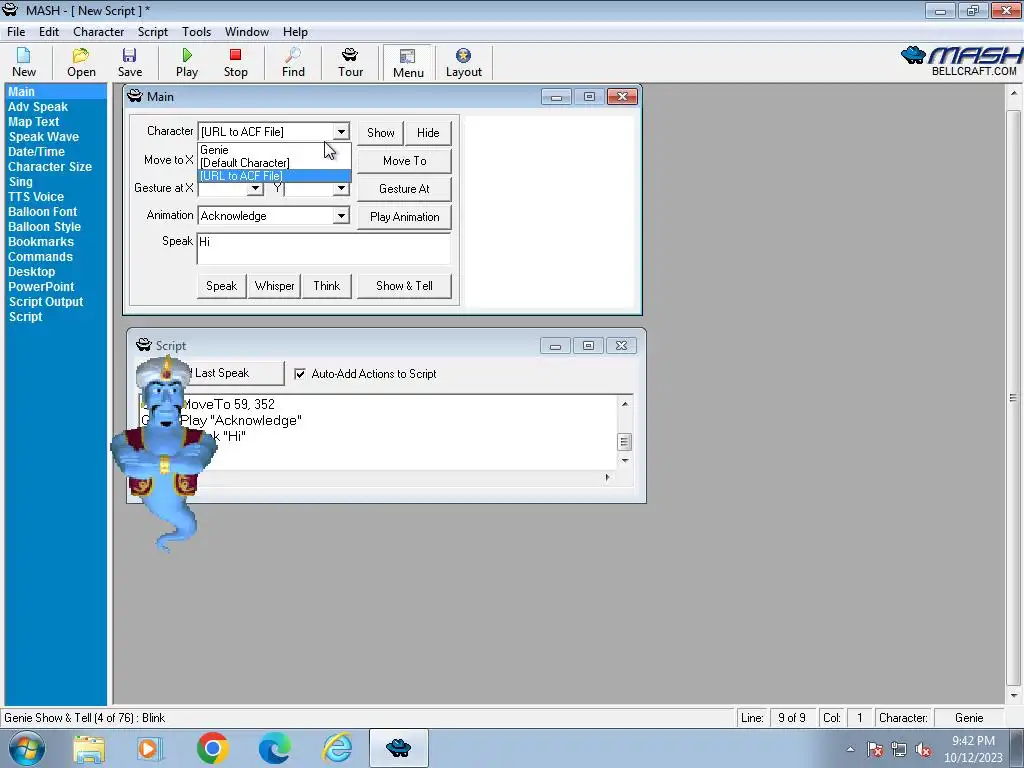Open the Script menu
The image size is (1024, 768).
(153, 31)
